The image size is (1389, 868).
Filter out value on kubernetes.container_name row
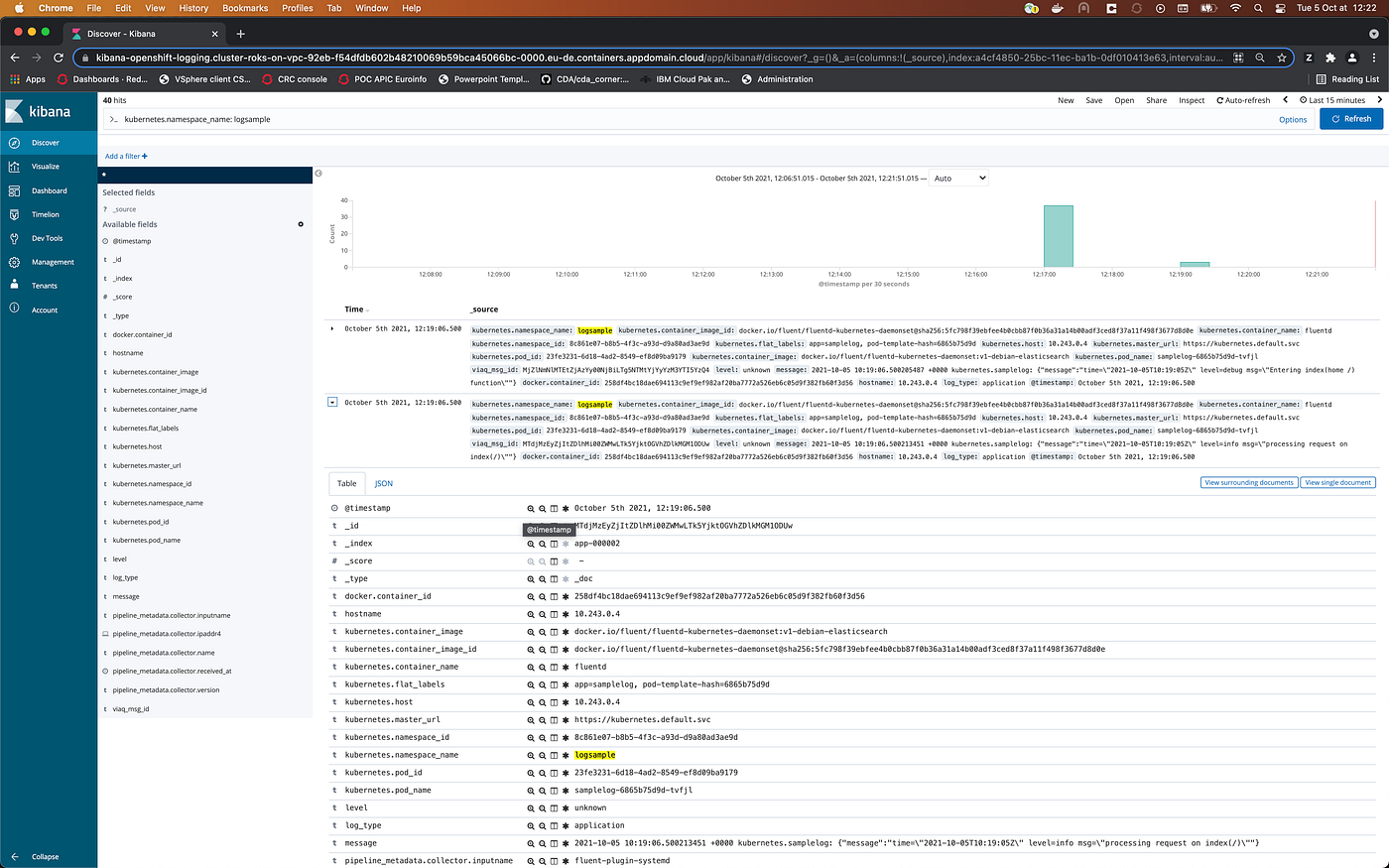click(x=543, y=667)
